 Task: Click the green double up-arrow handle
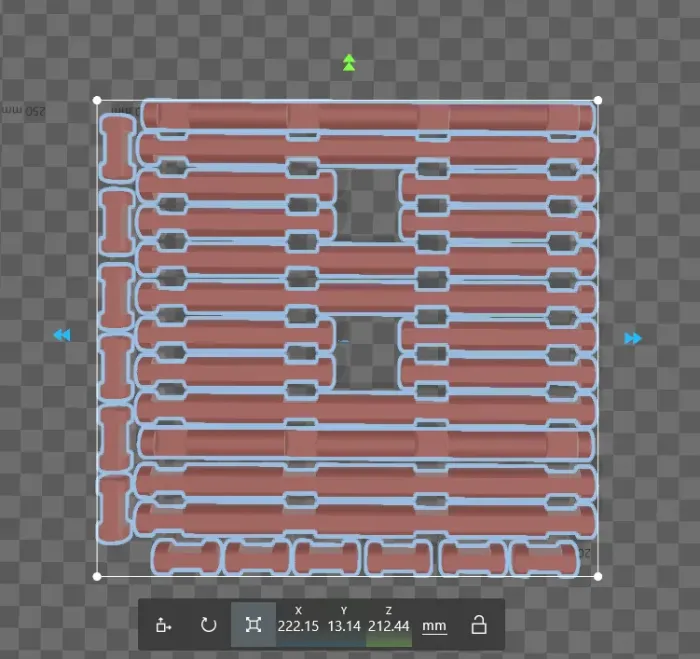coord(349,63)
